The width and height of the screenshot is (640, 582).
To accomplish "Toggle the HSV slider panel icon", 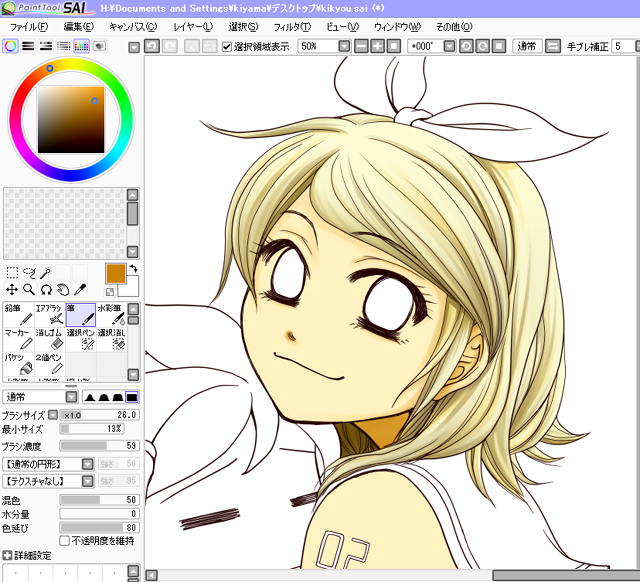I will 46,46.
